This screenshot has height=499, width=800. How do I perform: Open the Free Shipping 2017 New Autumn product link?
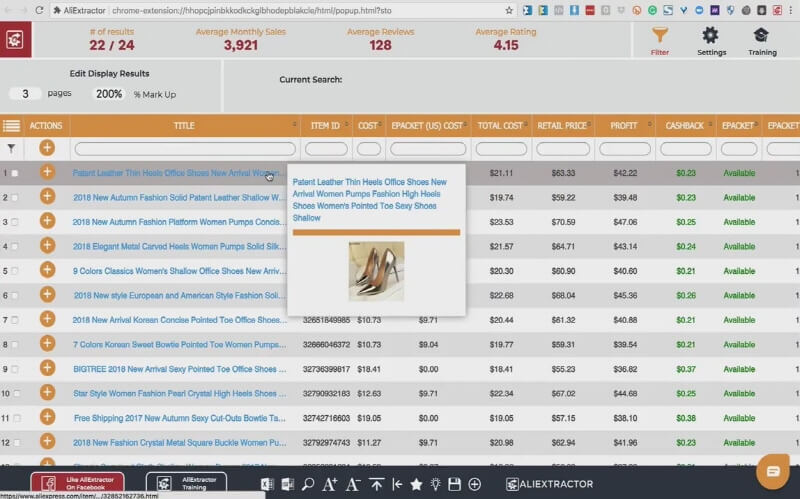(180, 418)
